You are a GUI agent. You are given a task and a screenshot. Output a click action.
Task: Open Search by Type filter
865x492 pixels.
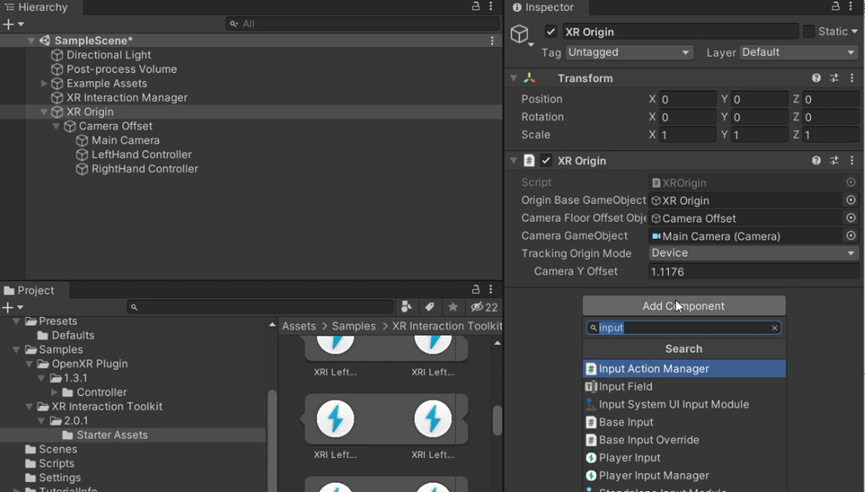click(407, 307)
